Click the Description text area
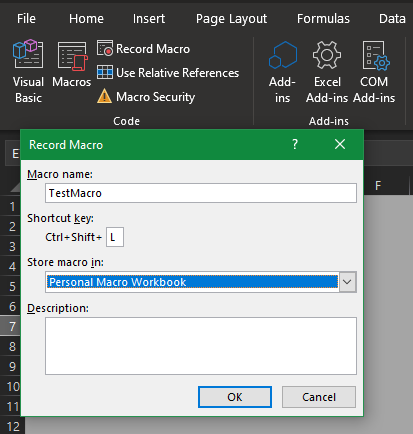 point(201,346)
